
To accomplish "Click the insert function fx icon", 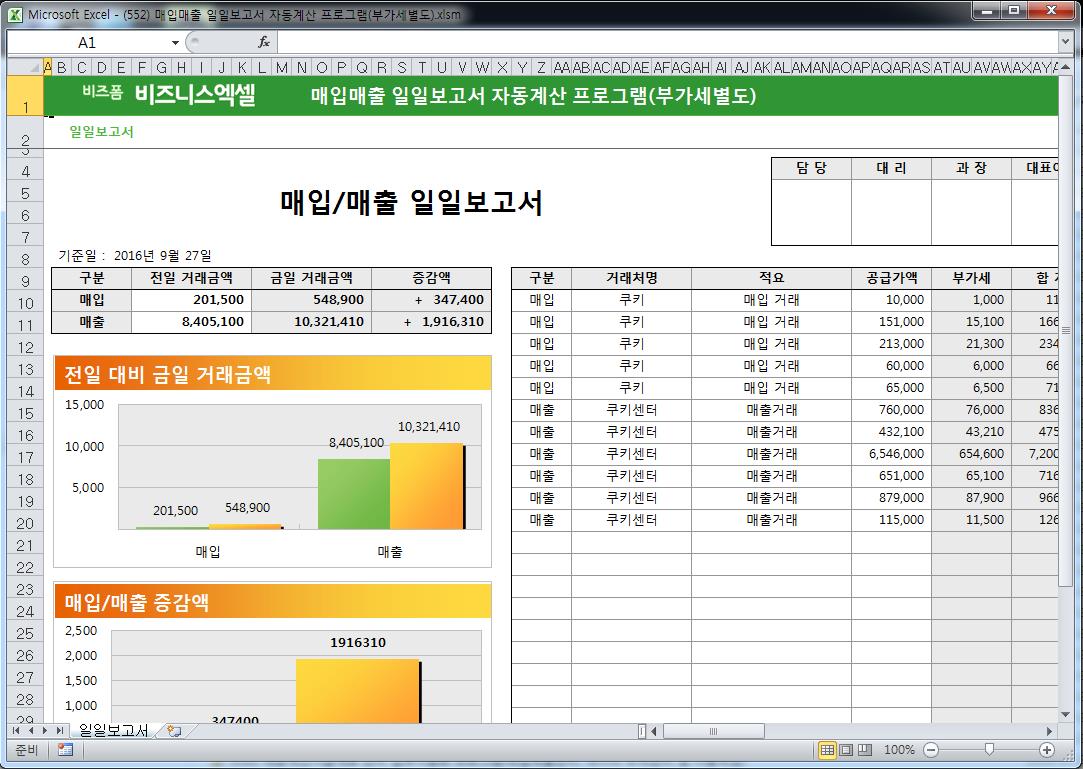I will (x=264, y=42).
